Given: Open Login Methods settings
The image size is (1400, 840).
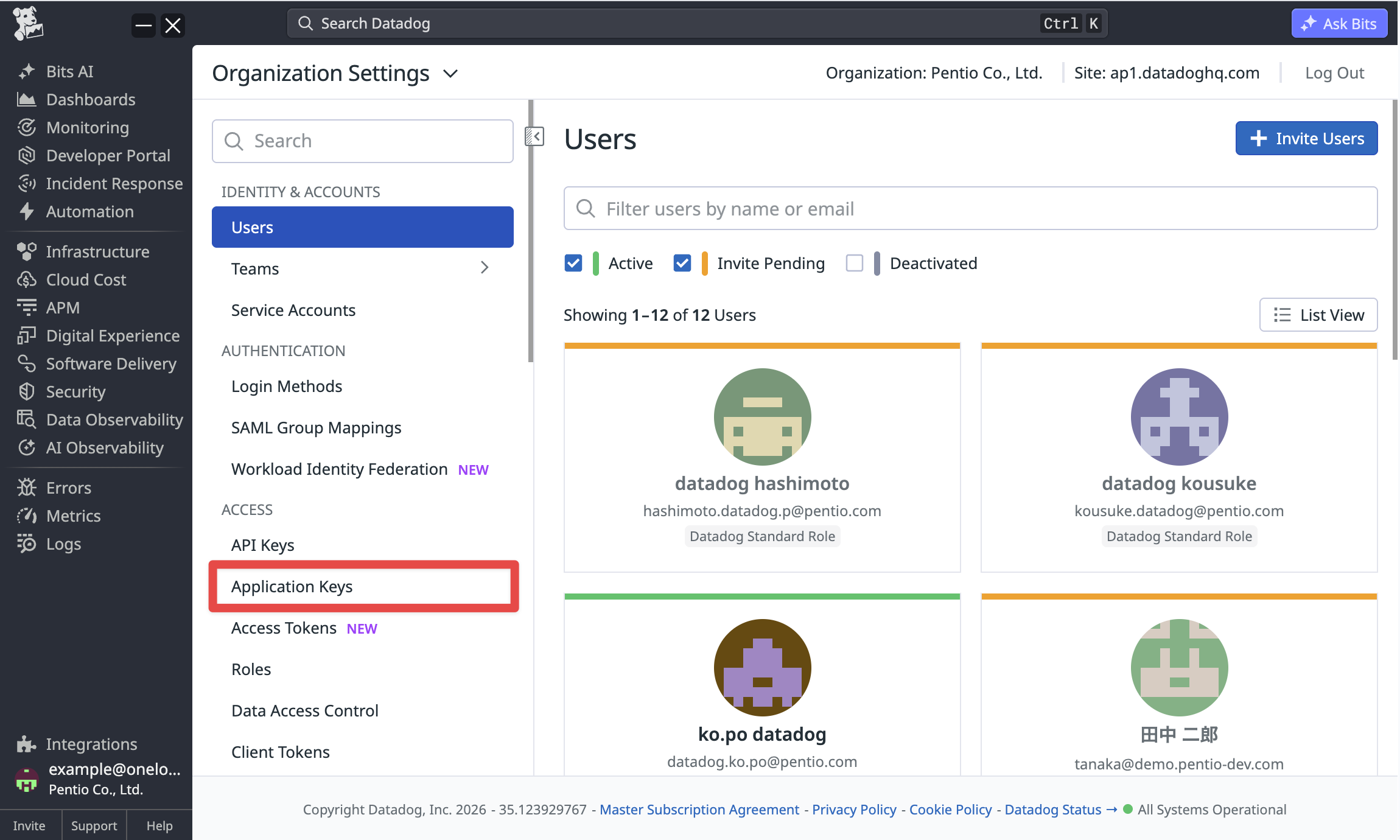Looking at the screenshot, I should point(363,387).
